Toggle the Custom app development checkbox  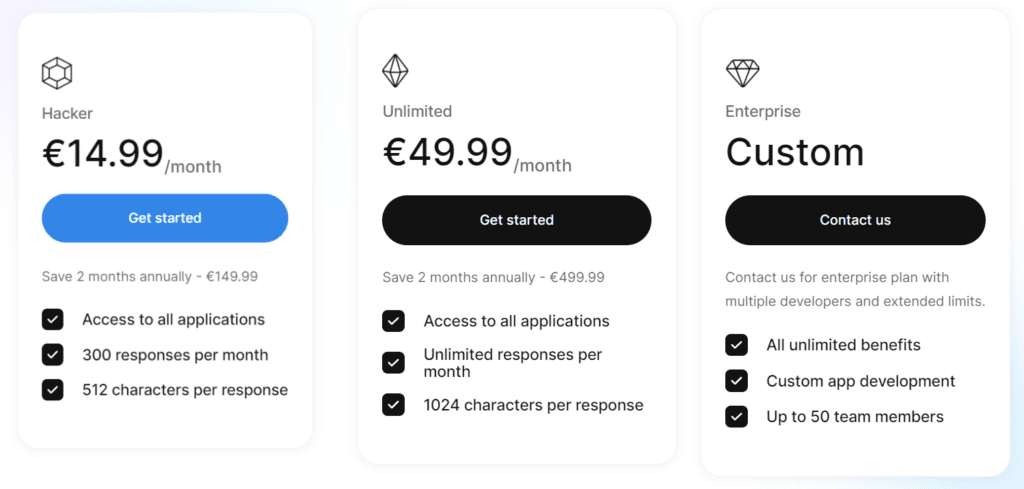[x=737, y=381]
